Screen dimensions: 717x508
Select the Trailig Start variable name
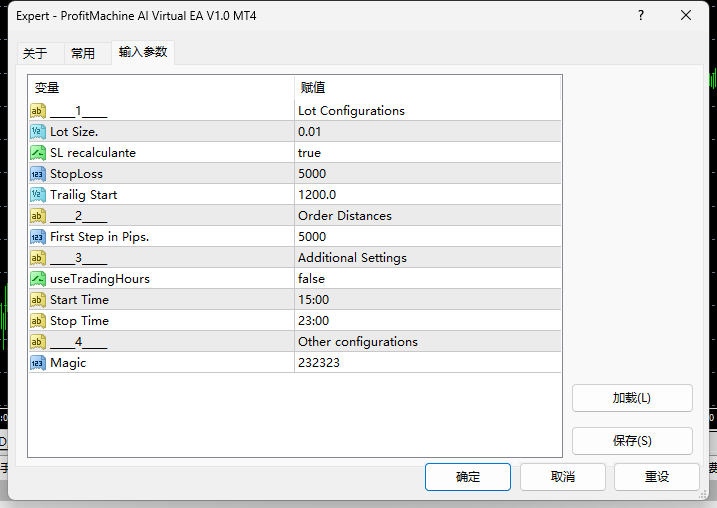84,195
